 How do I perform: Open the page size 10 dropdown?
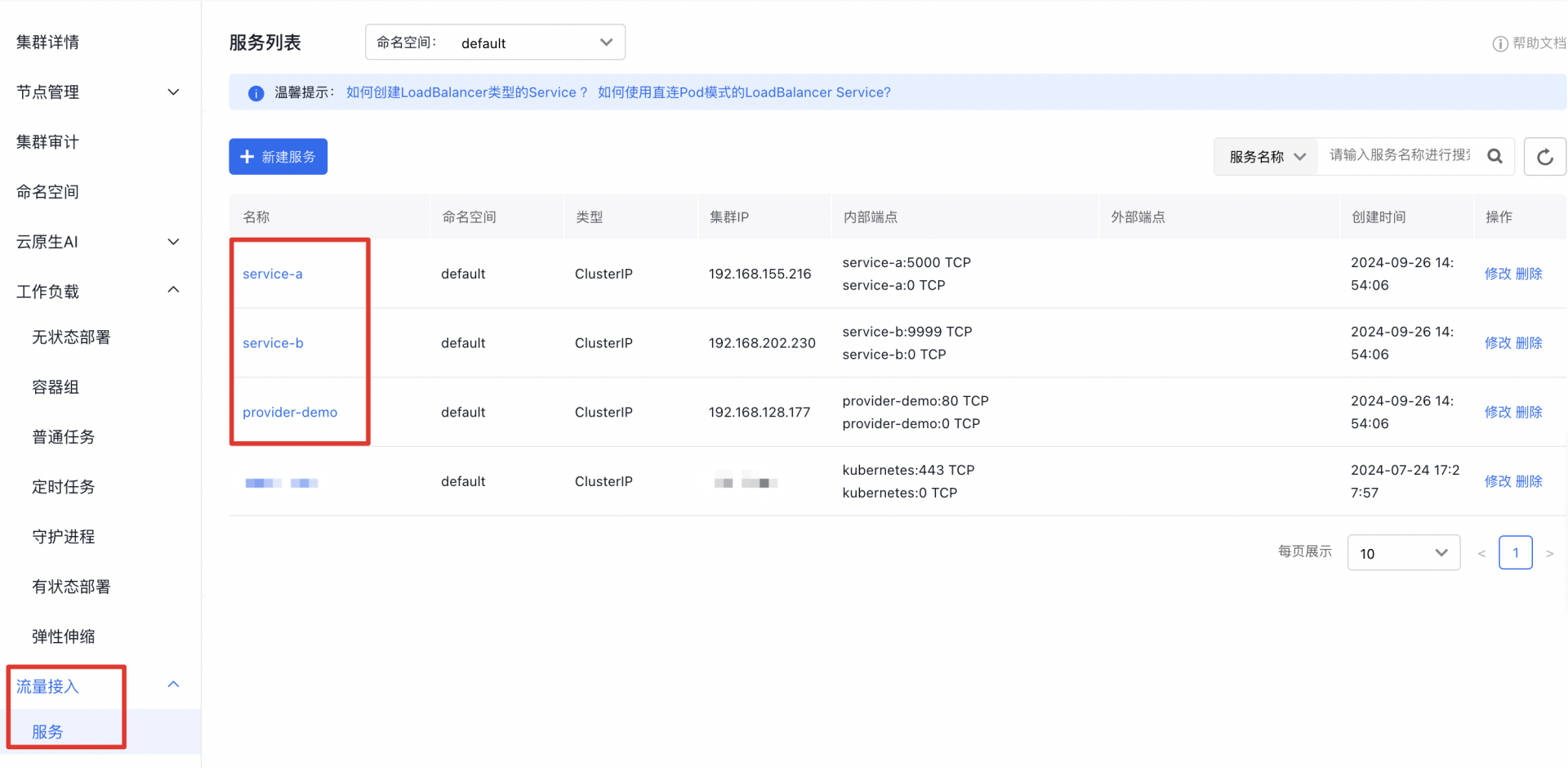point(1403,553)
